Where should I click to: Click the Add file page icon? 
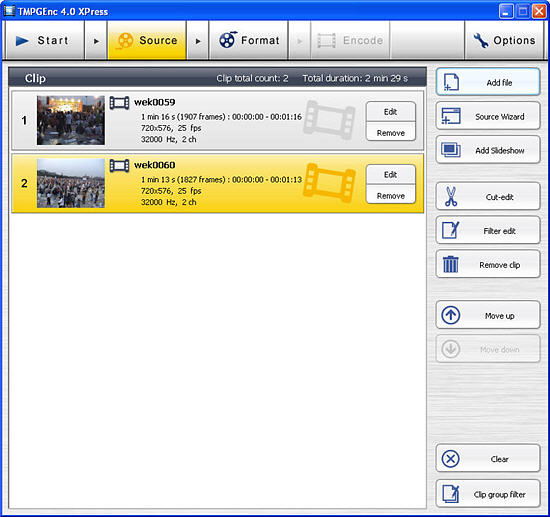(451, 82)
